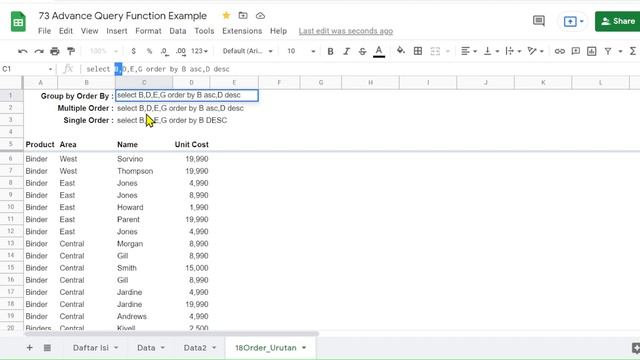
Task: Open the font size 10 dropdown
Action: pos(301,51)
